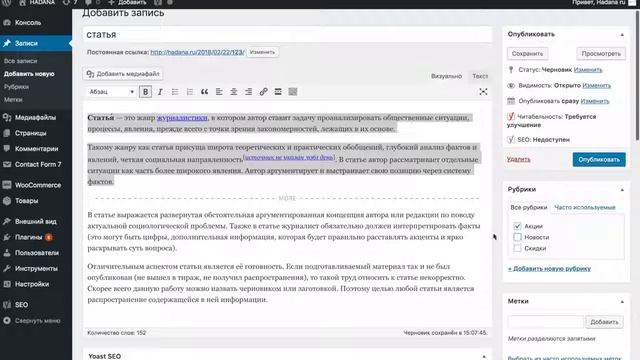Screen dimensions: 640x360
Task: Center-align the text
Action: point(234,92)
